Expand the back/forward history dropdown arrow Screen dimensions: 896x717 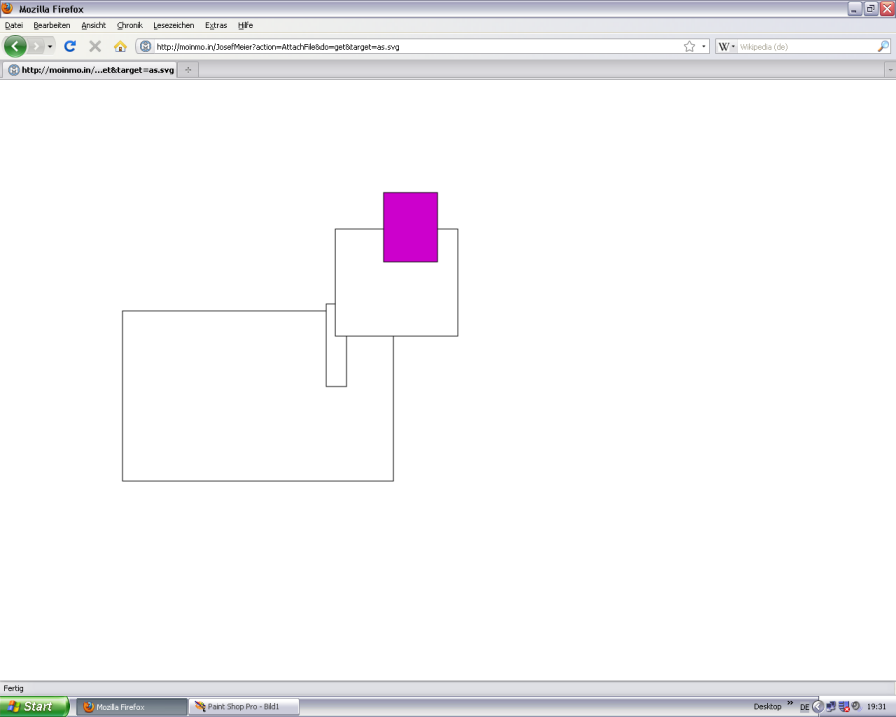click(x=50, y=46)
